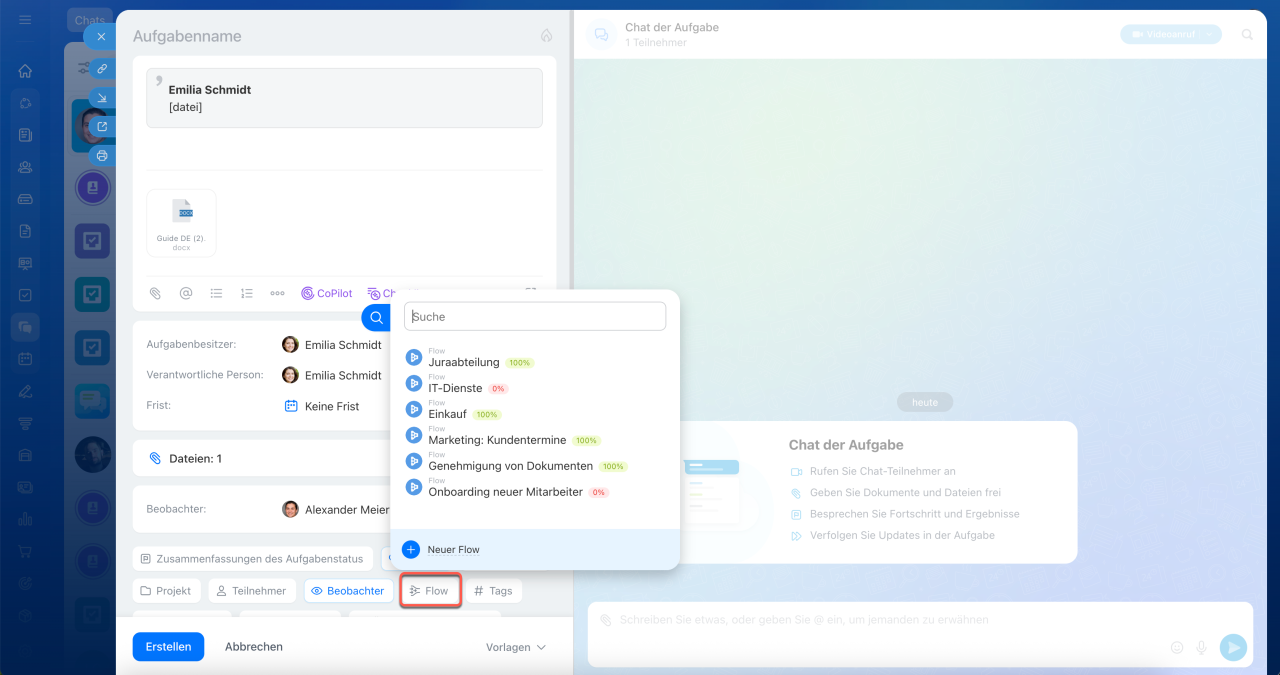Click the @ mention icon in editor
This screenshot has height=675, width=1280.
186,293
